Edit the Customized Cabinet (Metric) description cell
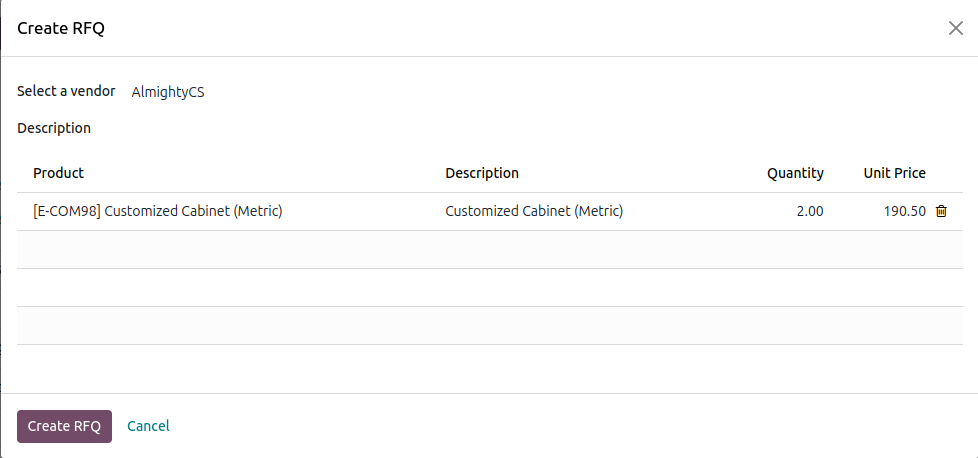The height and width of the screenshot is (458, 978). (x=534, y=211)
